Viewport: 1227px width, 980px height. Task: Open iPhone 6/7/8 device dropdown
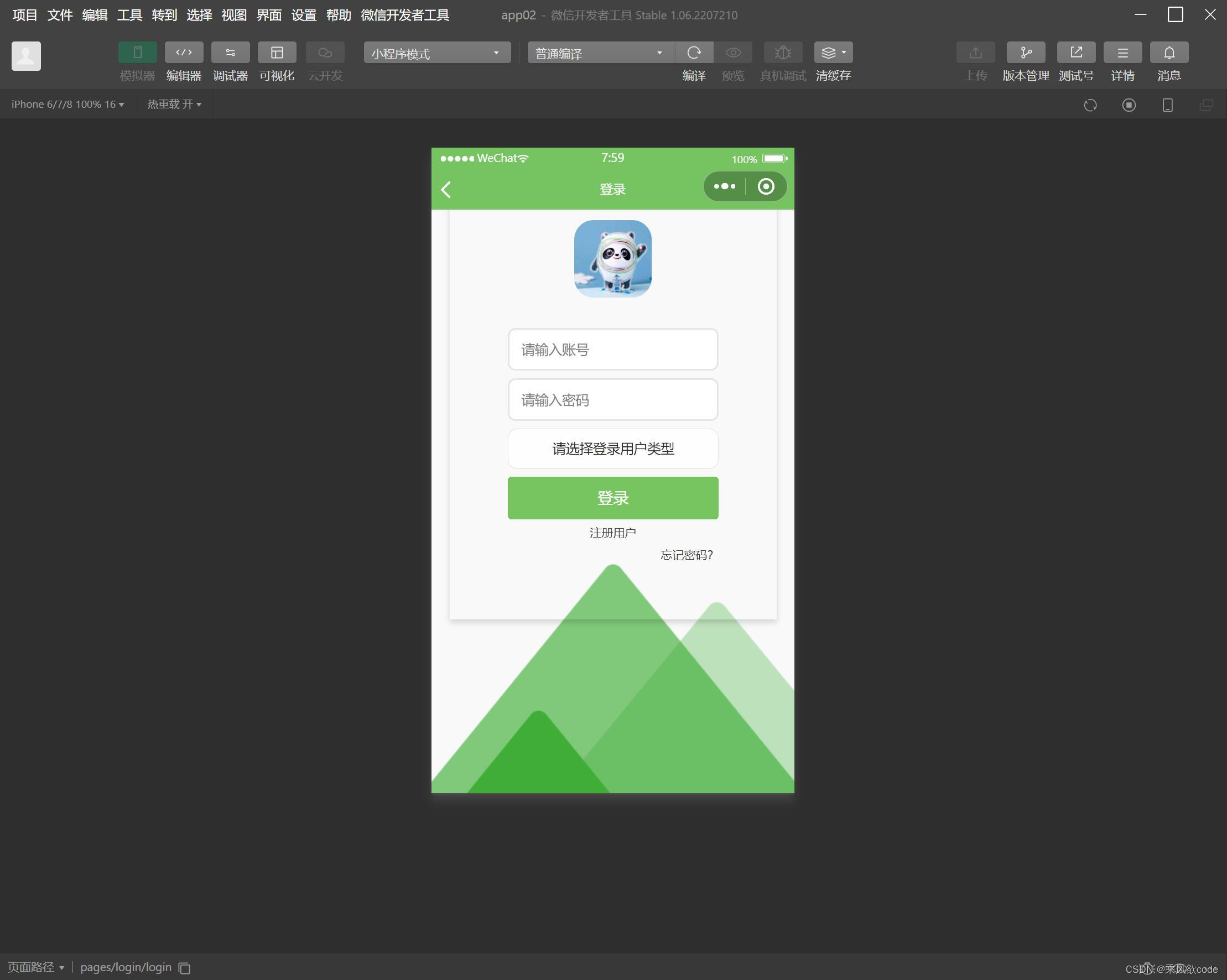pos(67,104)
